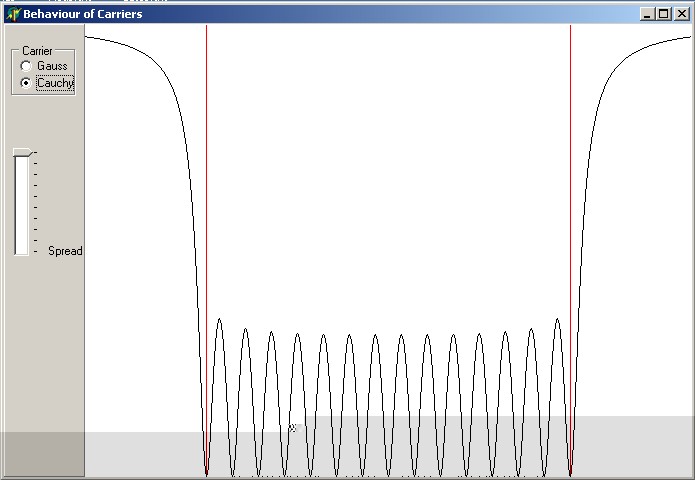Screen dimensions: 695x480
Task: Click the app icon in the title bar
Action: coord(13,14)
